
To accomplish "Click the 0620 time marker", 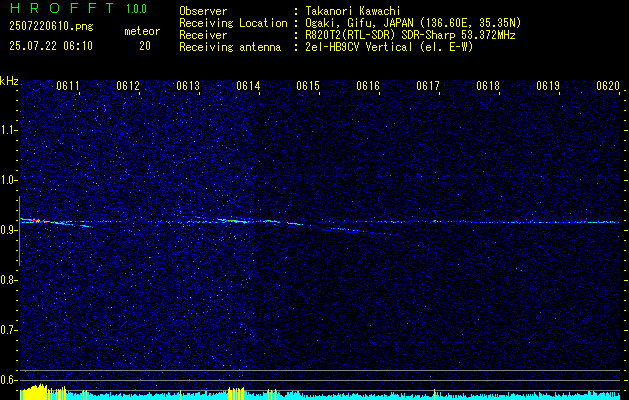I will (x=608, y=86).
